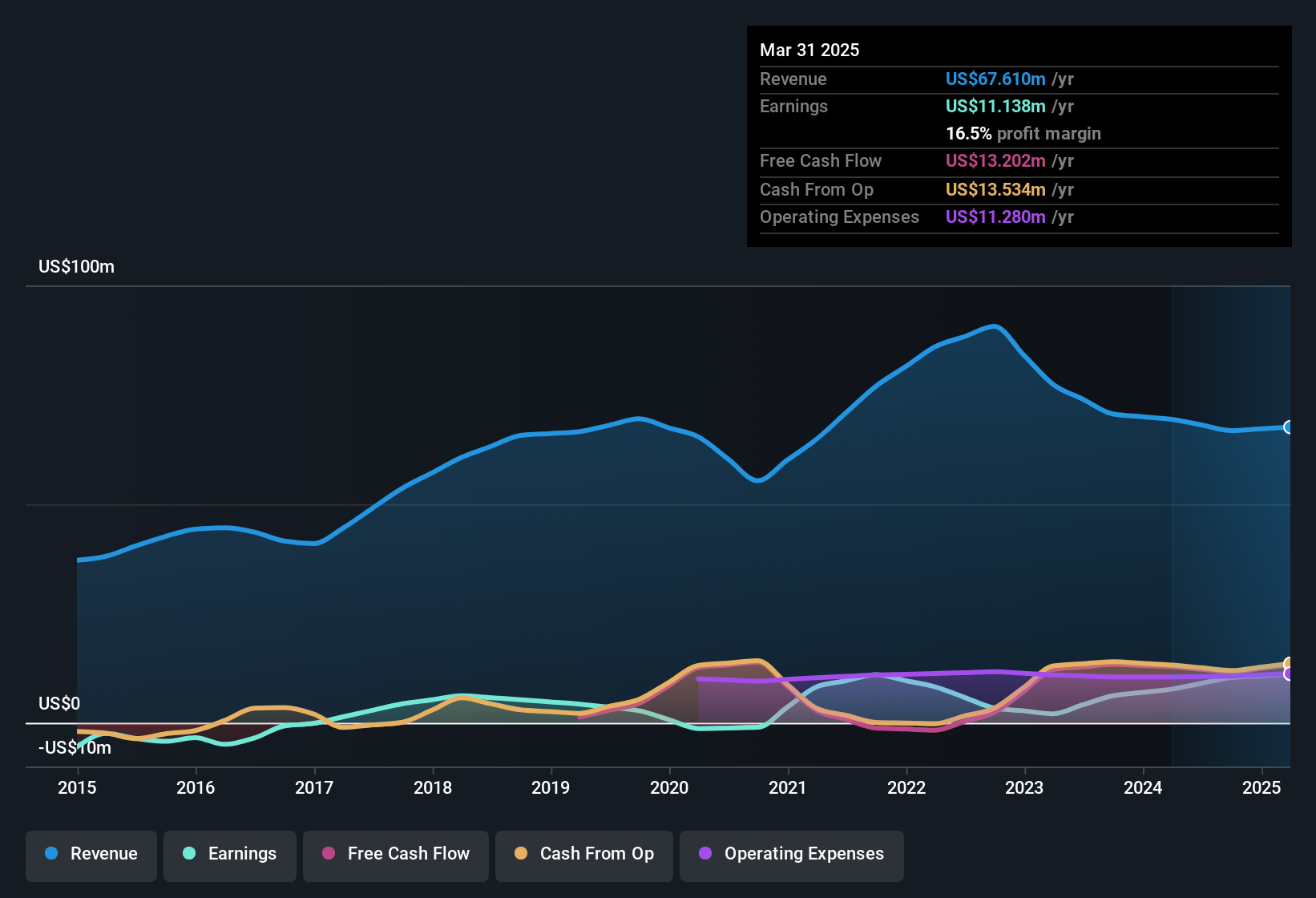The height and width of the screenshot is (898, 1316).
Task: Click the purple Operating Expenses legend dot
Action: pyautogui.click(x=705, y=854)
